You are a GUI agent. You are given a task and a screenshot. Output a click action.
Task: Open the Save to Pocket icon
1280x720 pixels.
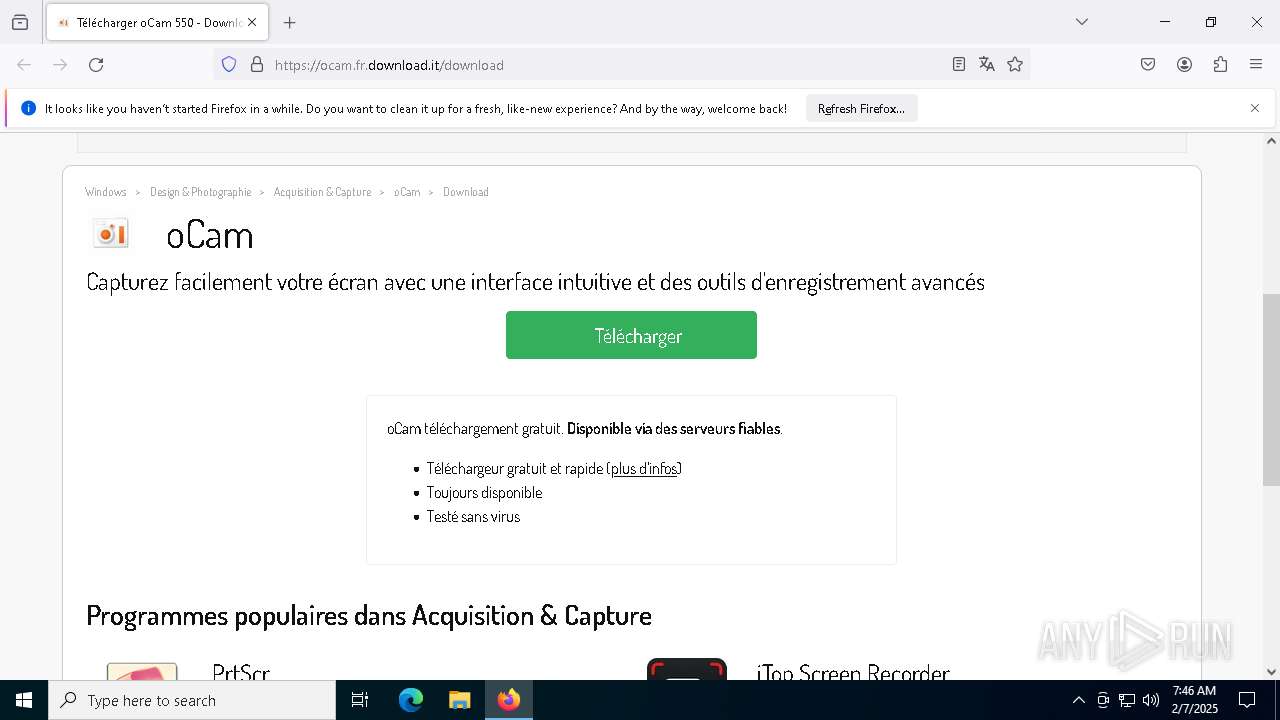[x=1148, y=65]
